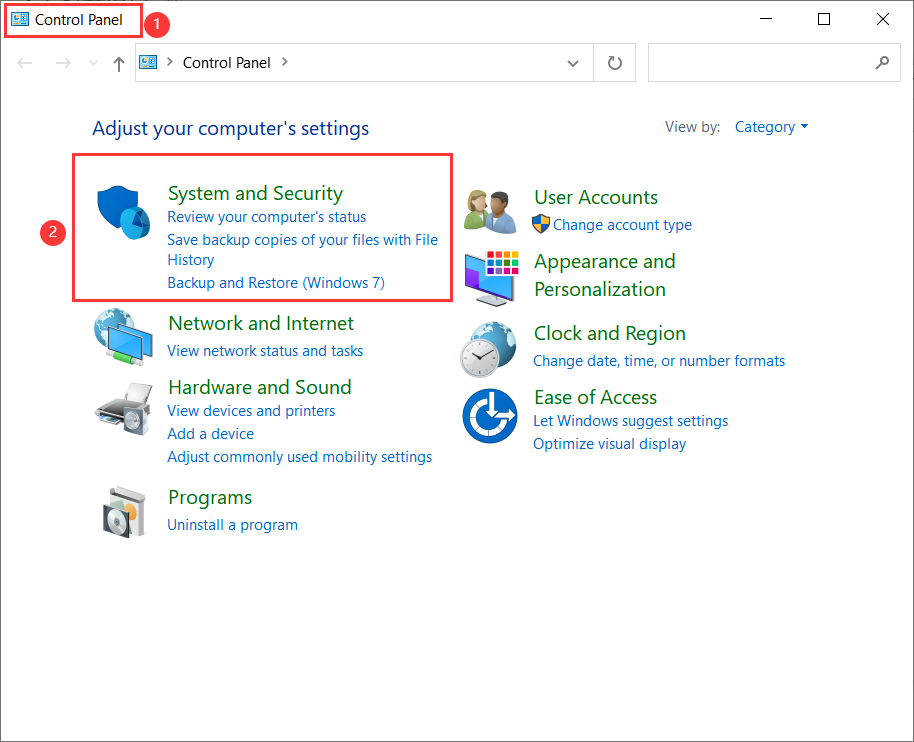The image size is (914, 742).
Task: Expand the address bar history dropdown
Action: (573, 63)
